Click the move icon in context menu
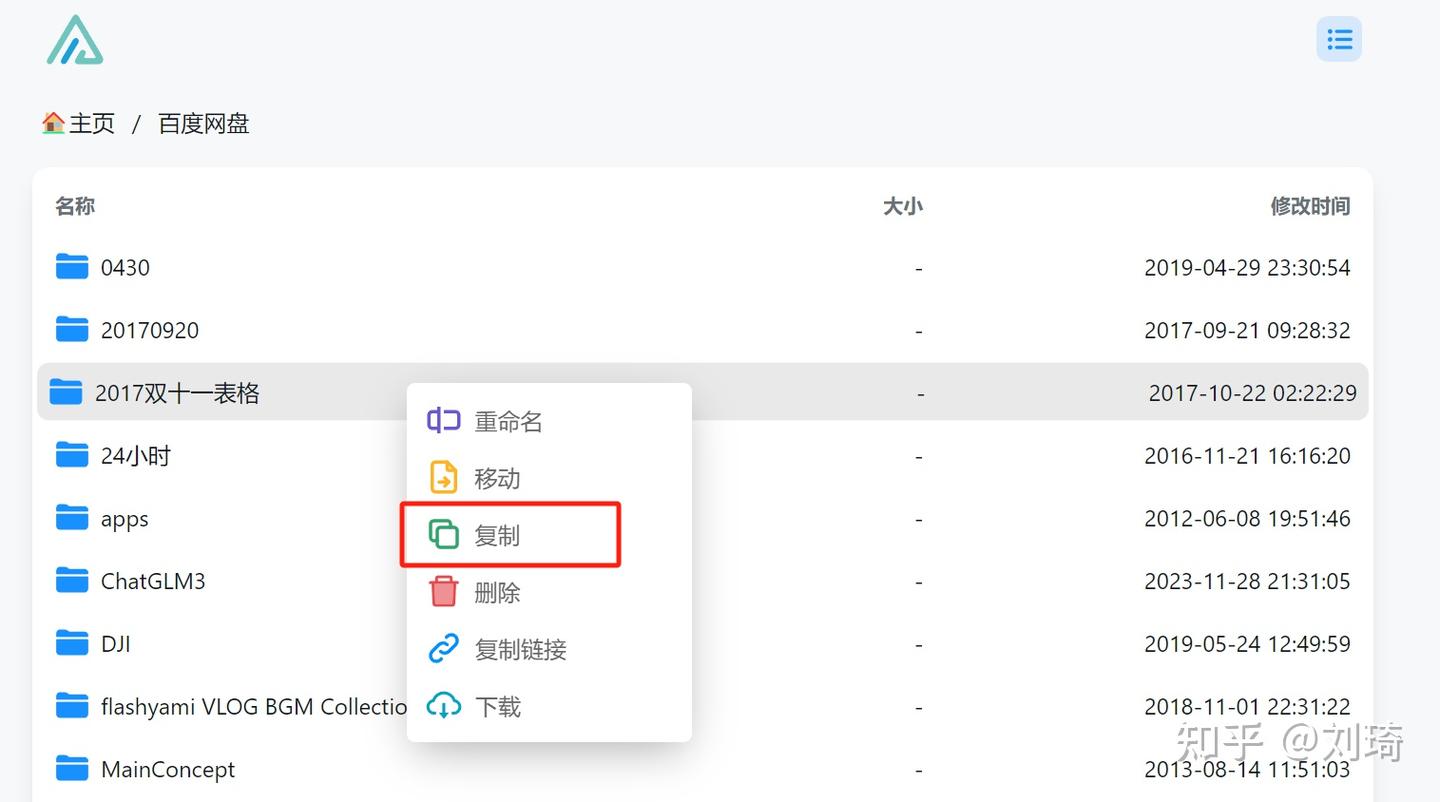 pos(443,477)
